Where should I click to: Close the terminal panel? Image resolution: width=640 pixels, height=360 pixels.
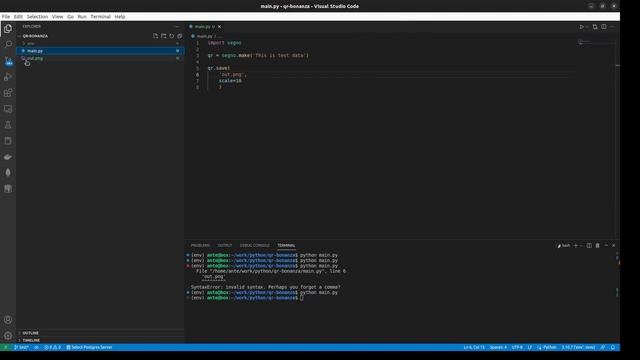click(613, 246)
